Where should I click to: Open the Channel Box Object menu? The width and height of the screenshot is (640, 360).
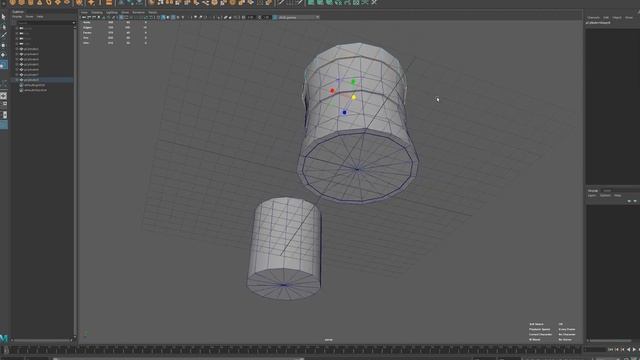[617, 18]
